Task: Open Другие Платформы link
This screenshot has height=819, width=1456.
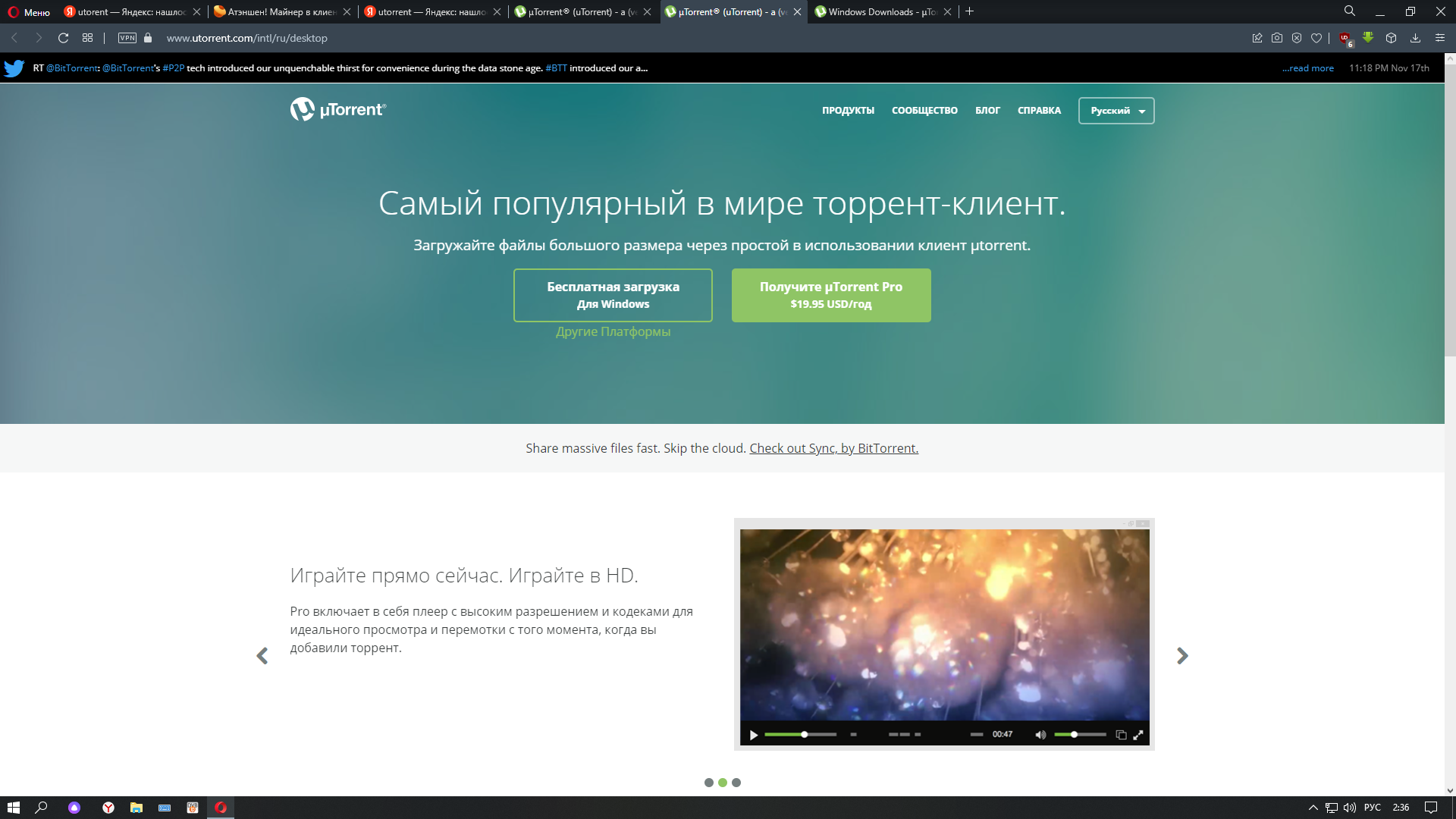Action: coord(613,331)
